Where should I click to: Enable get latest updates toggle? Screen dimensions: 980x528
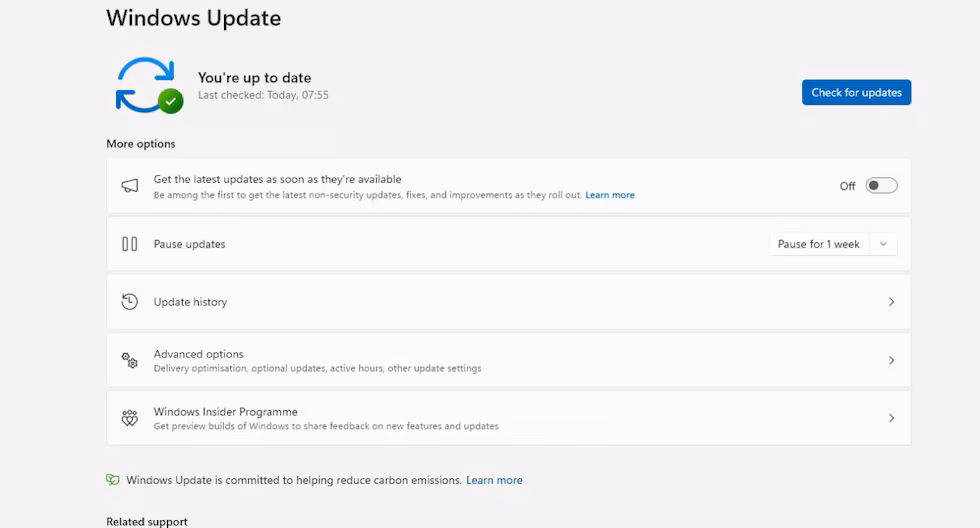pyautogui.click(x=881, y=186)
